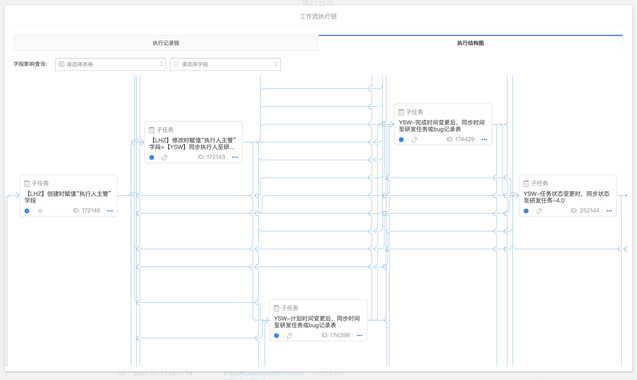Click the plus icon on card ID: 172146
This screenshot has width=637, height=380.
tap(40, 211)
